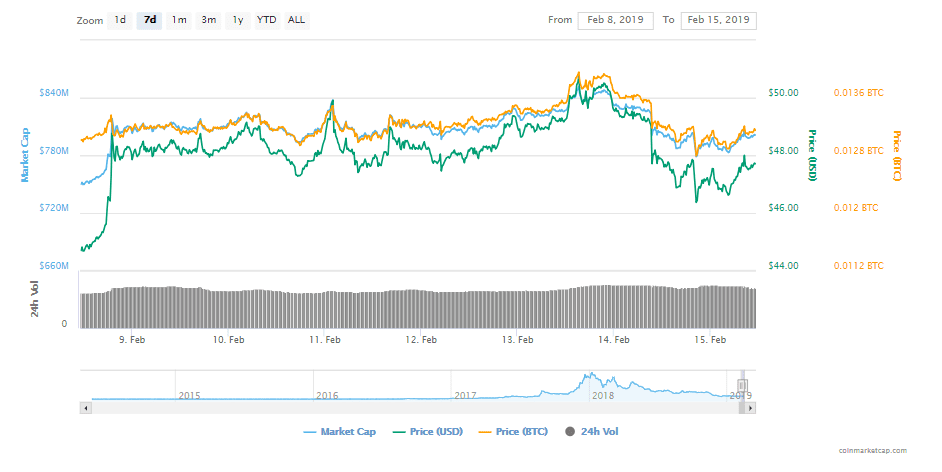Click navigator scrollbar right arrow
The image size is (942, 472).
point(751,408)
